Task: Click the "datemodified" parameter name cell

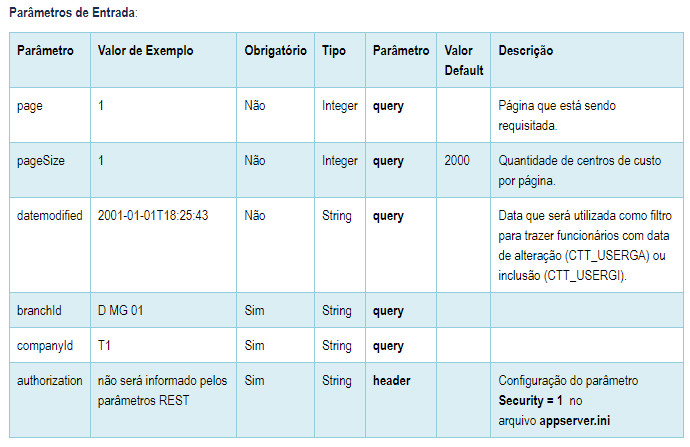Action: pyautogui.click(x=50, y=215)
